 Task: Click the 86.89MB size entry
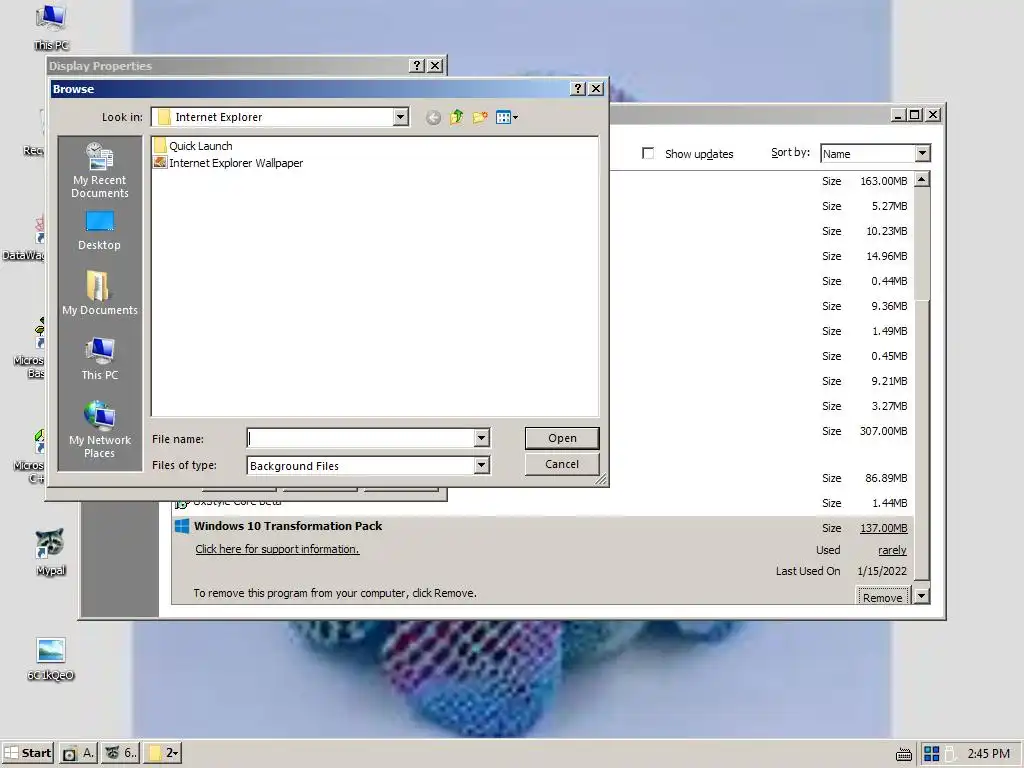(886, 478)
